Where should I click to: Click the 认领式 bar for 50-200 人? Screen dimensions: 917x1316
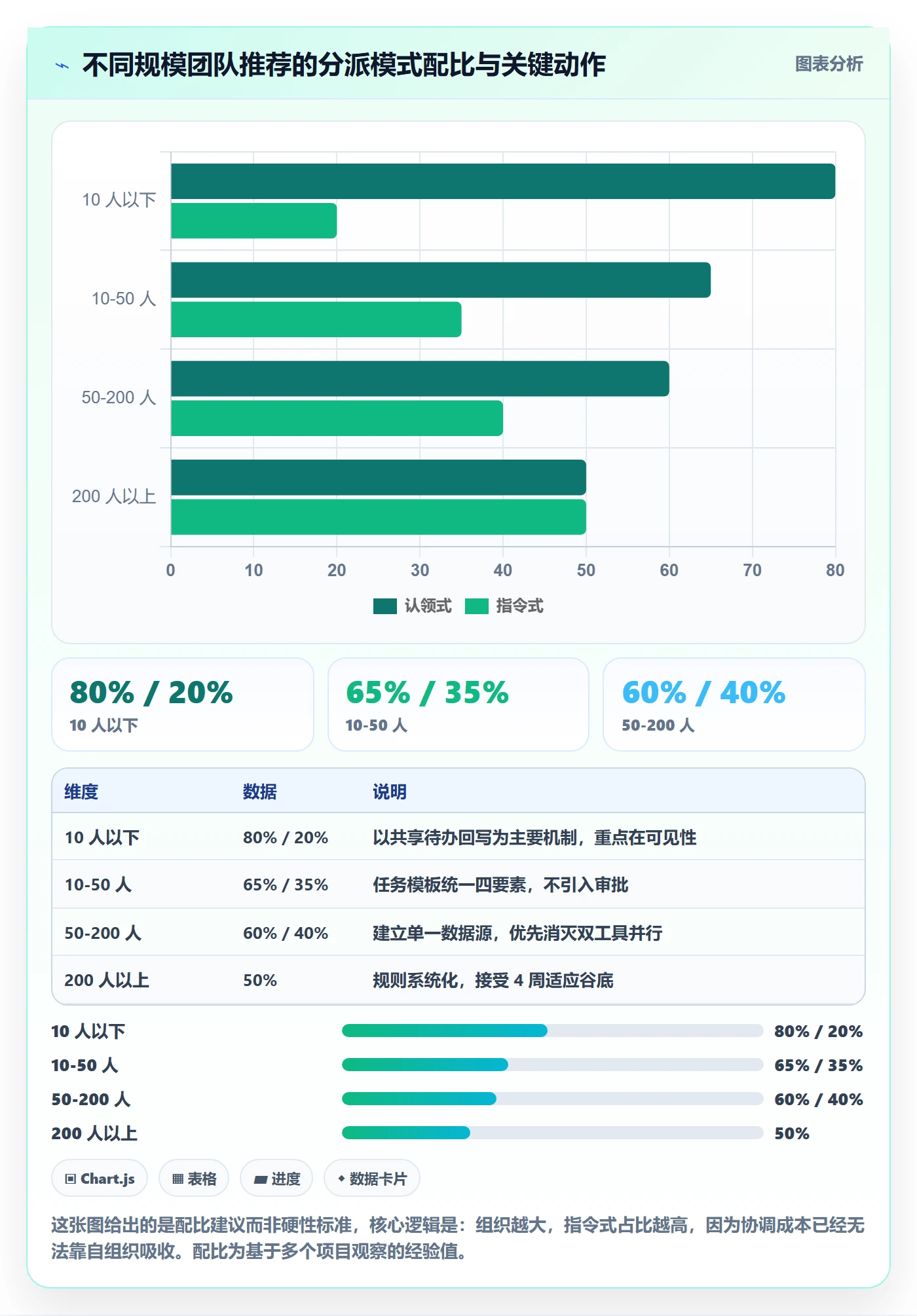(420, 378)
